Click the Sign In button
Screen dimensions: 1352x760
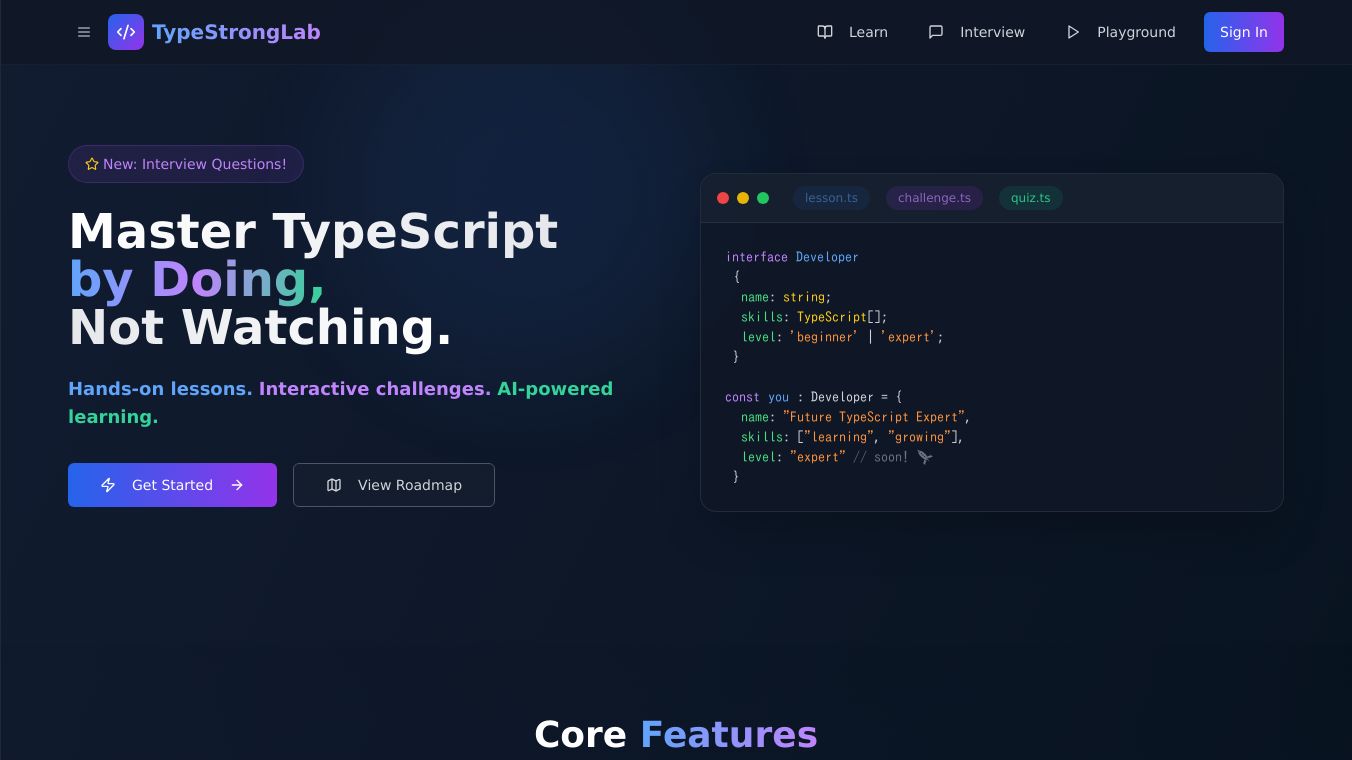(1244, 32)
